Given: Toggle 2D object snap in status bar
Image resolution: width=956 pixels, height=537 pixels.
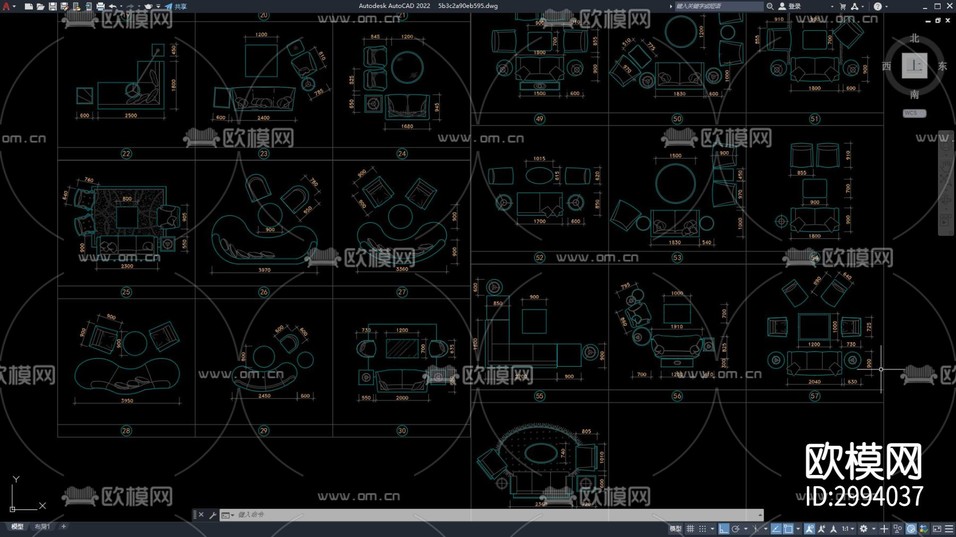Looking at the screenshot, I should [788, 528].
